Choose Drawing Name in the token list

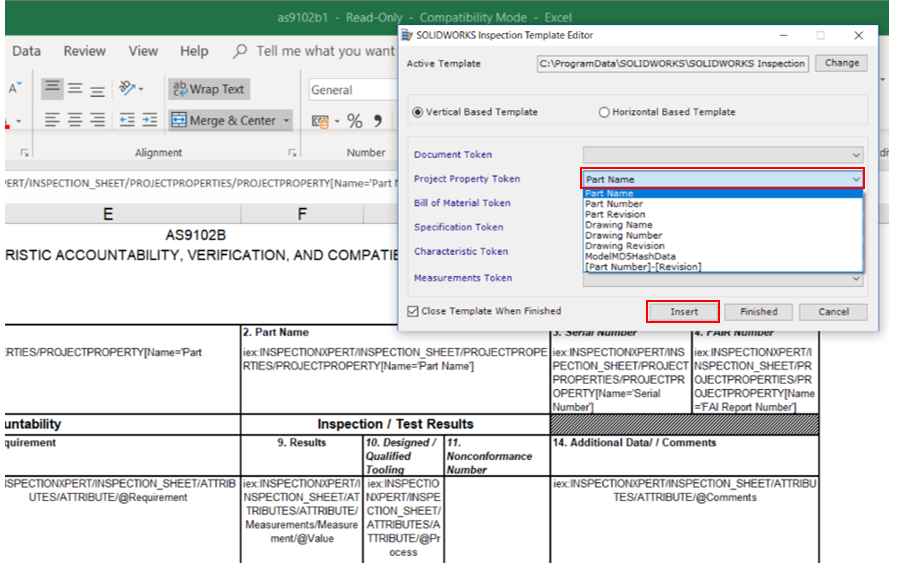[x=723, y=225]
